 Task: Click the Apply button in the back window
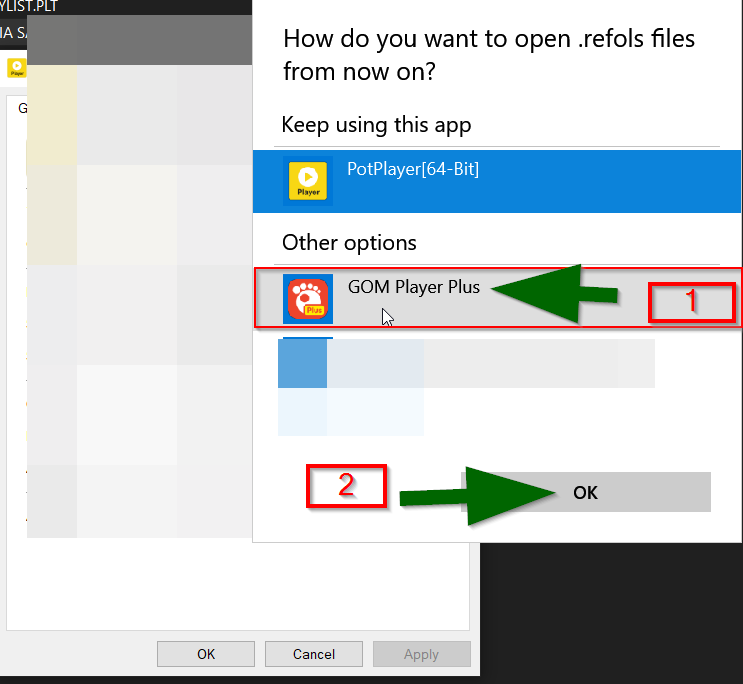(422, 654)
